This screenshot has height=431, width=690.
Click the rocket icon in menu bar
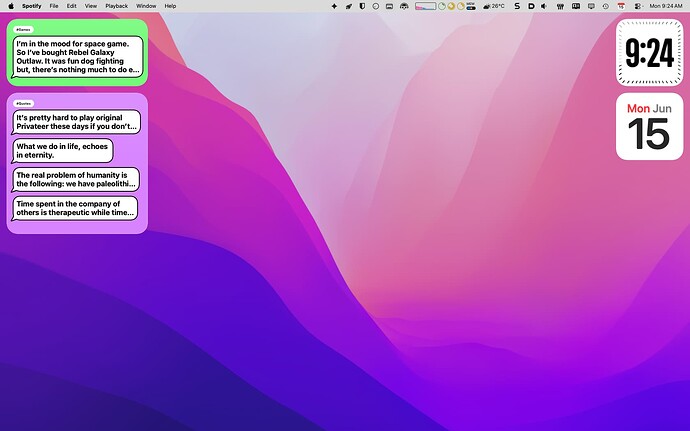coord(349,6)
